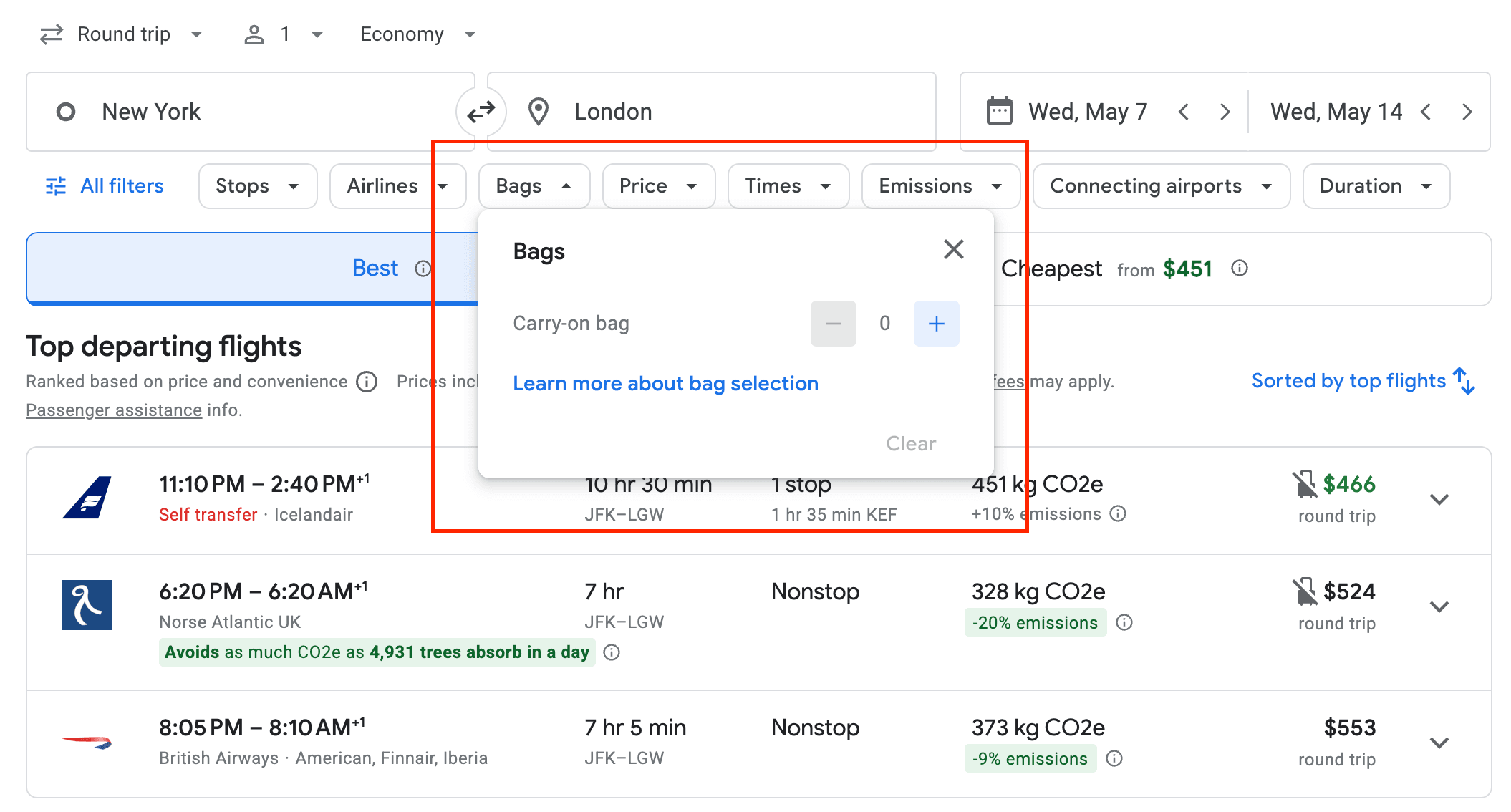The image size is (1511, 812).
Task: Click the passenger person icon
Action: click(254, 34)
